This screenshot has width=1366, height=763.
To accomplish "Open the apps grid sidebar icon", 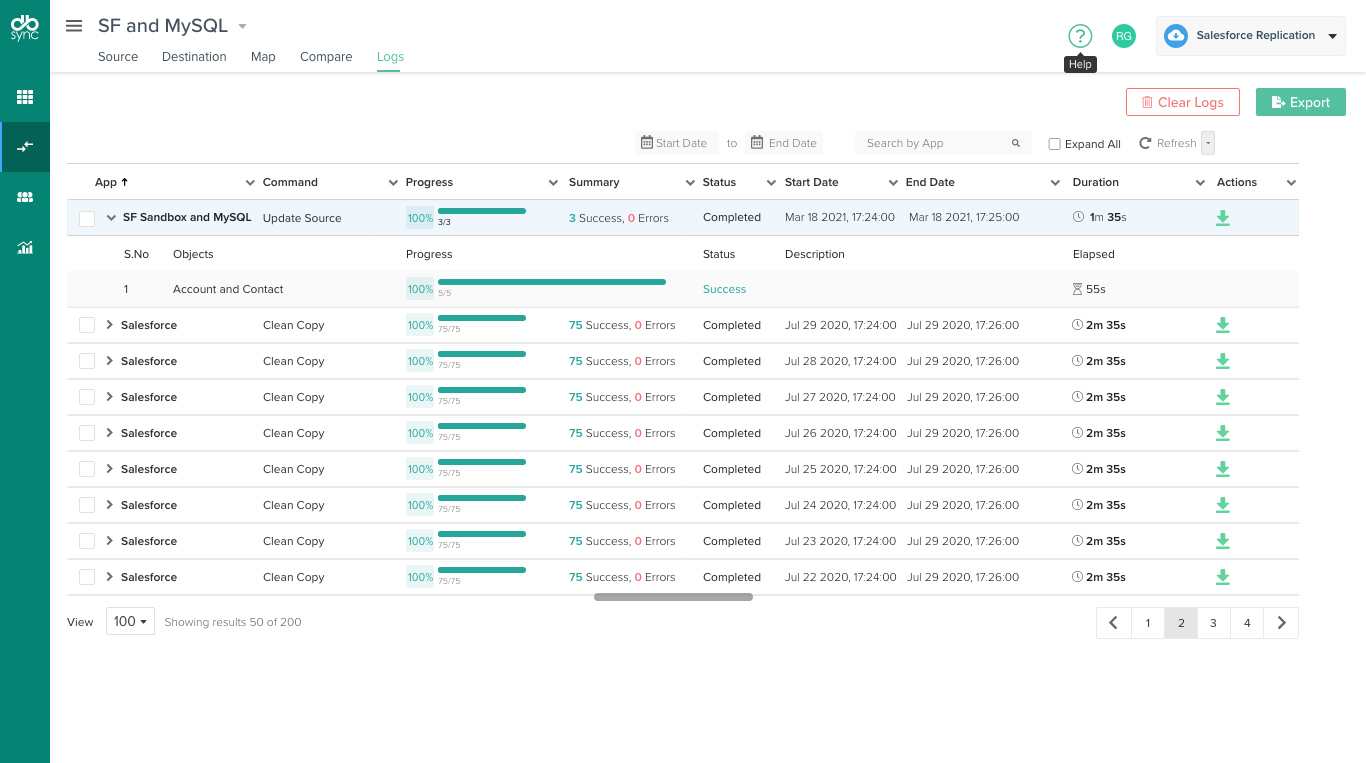I will click(x=25, y=97).
